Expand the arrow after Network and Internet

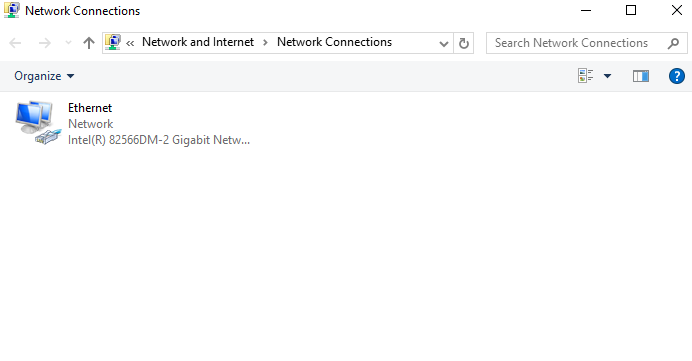coord(265,42)
